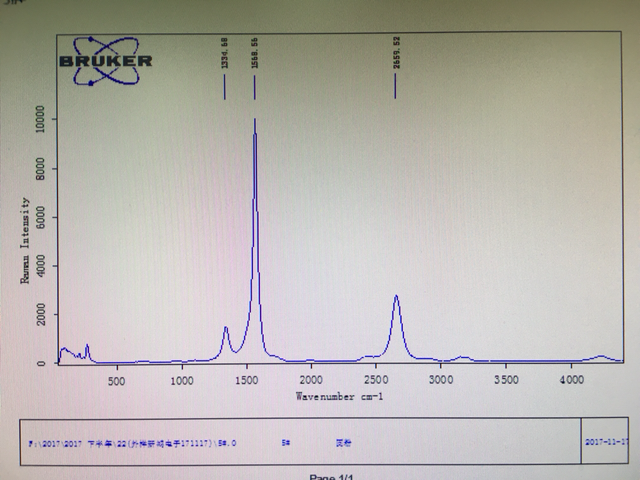This screenshot has width=640, height=480.
Task: Click the Raman Intensity axis title
Action: 25,240
